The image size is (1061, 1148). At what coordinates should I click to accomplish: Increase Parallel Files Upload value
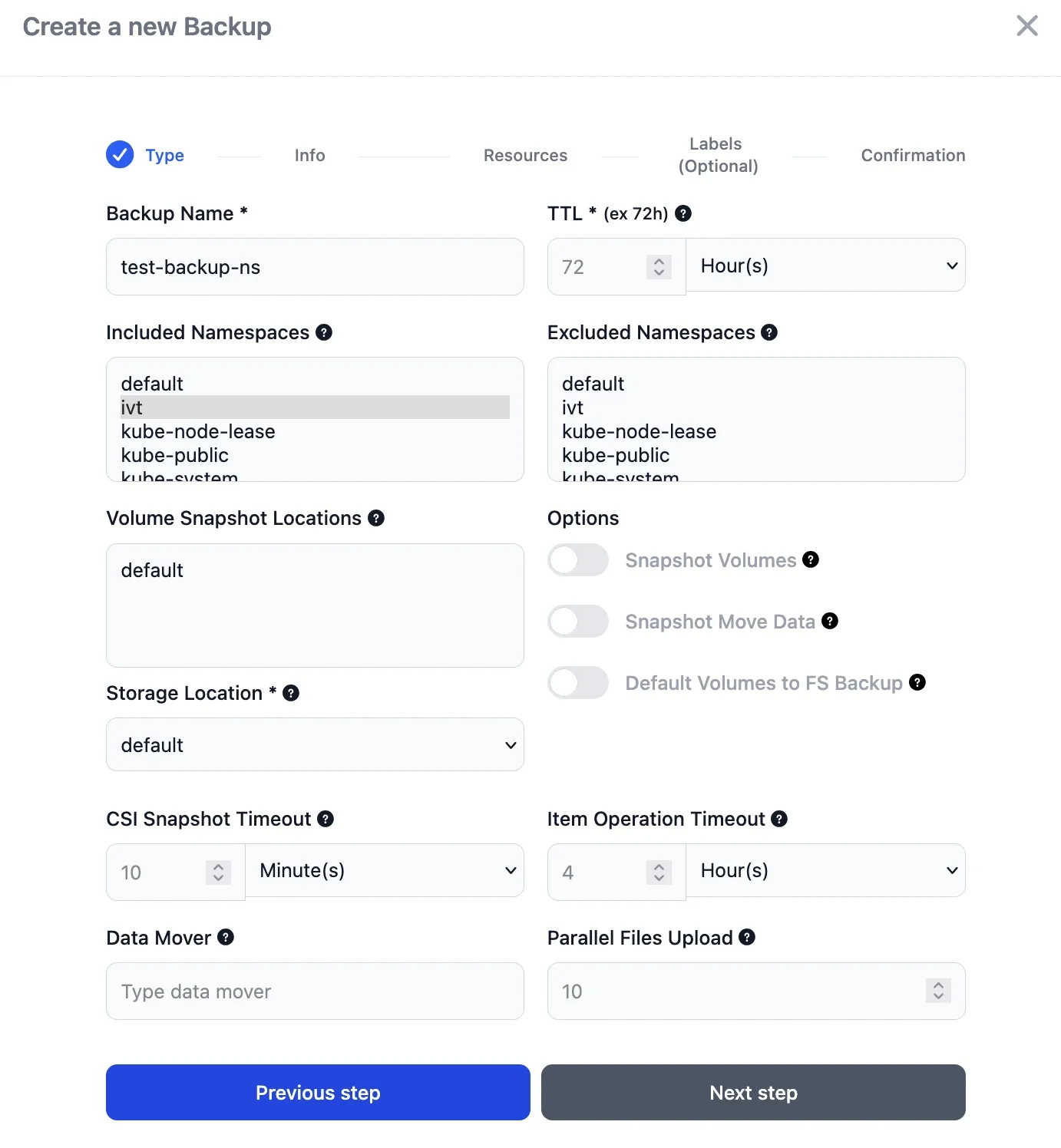[937, 986]
